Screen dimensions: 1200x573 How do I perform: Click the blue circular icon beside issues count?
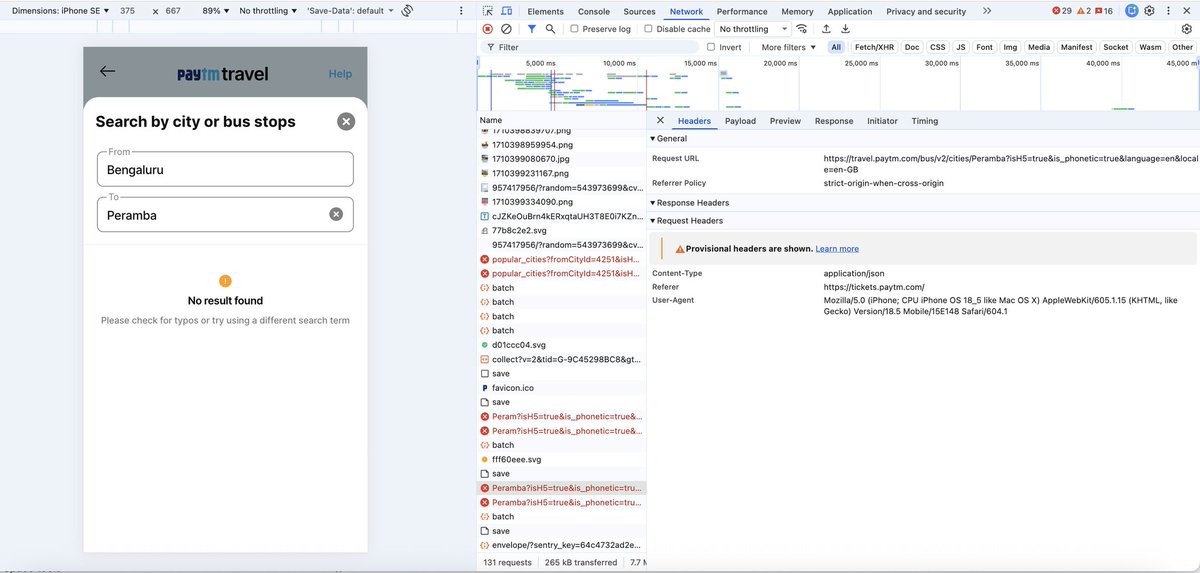click(1131, 11)
